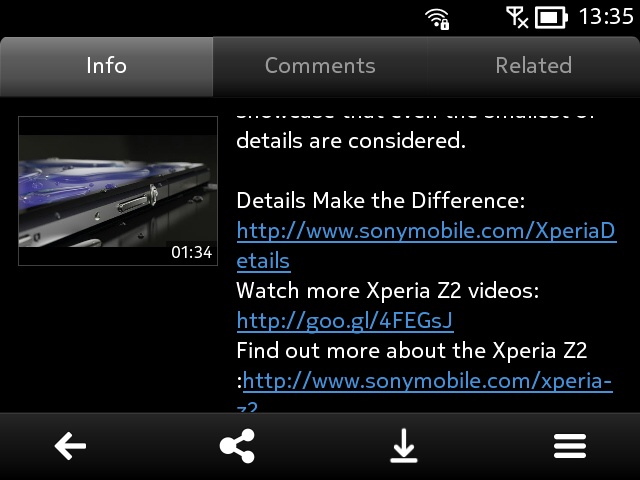The height and width of the screenshot is (480, 640).
Task: Tap the battery status icon
Action: coord(551,18)
